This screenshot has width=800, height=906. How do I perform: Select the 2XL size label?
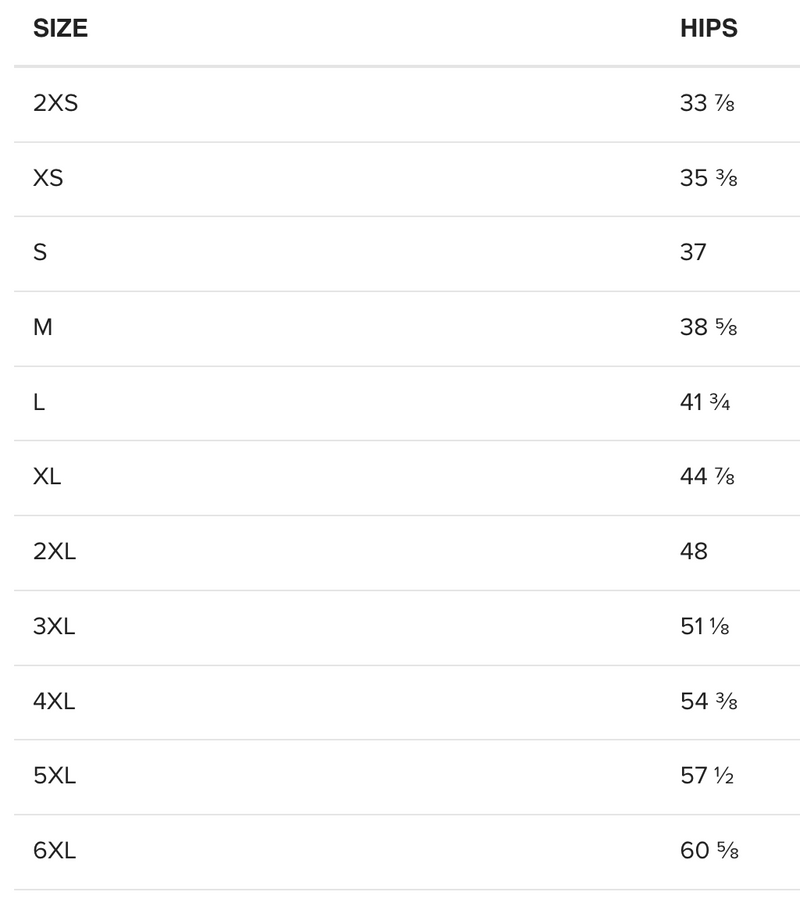click(55, 552)
